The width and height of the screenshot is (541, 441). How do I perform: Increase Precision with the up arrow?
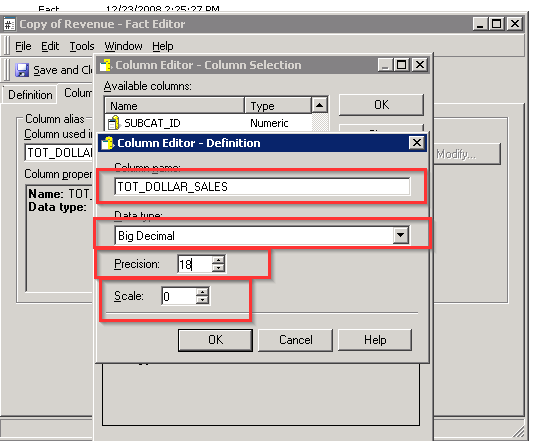(218, 259)
